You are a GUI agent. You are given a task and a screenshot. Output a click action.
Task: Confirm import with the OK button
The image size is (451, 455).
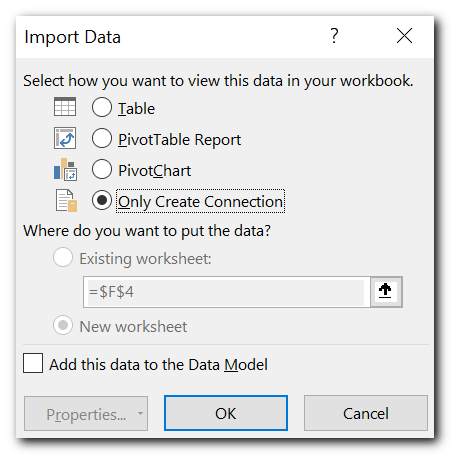click(x=226, y=413)
